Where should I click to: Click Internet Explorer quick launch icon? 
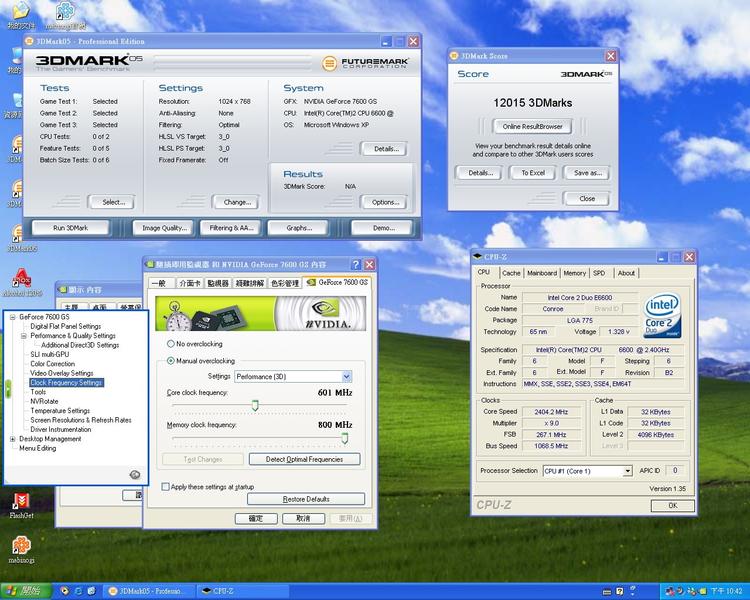point(78,591)
